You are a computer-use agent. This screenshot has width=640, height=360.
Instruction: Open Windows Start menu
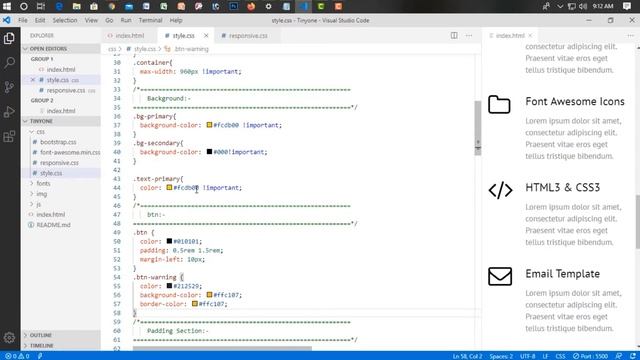(7, 6)
